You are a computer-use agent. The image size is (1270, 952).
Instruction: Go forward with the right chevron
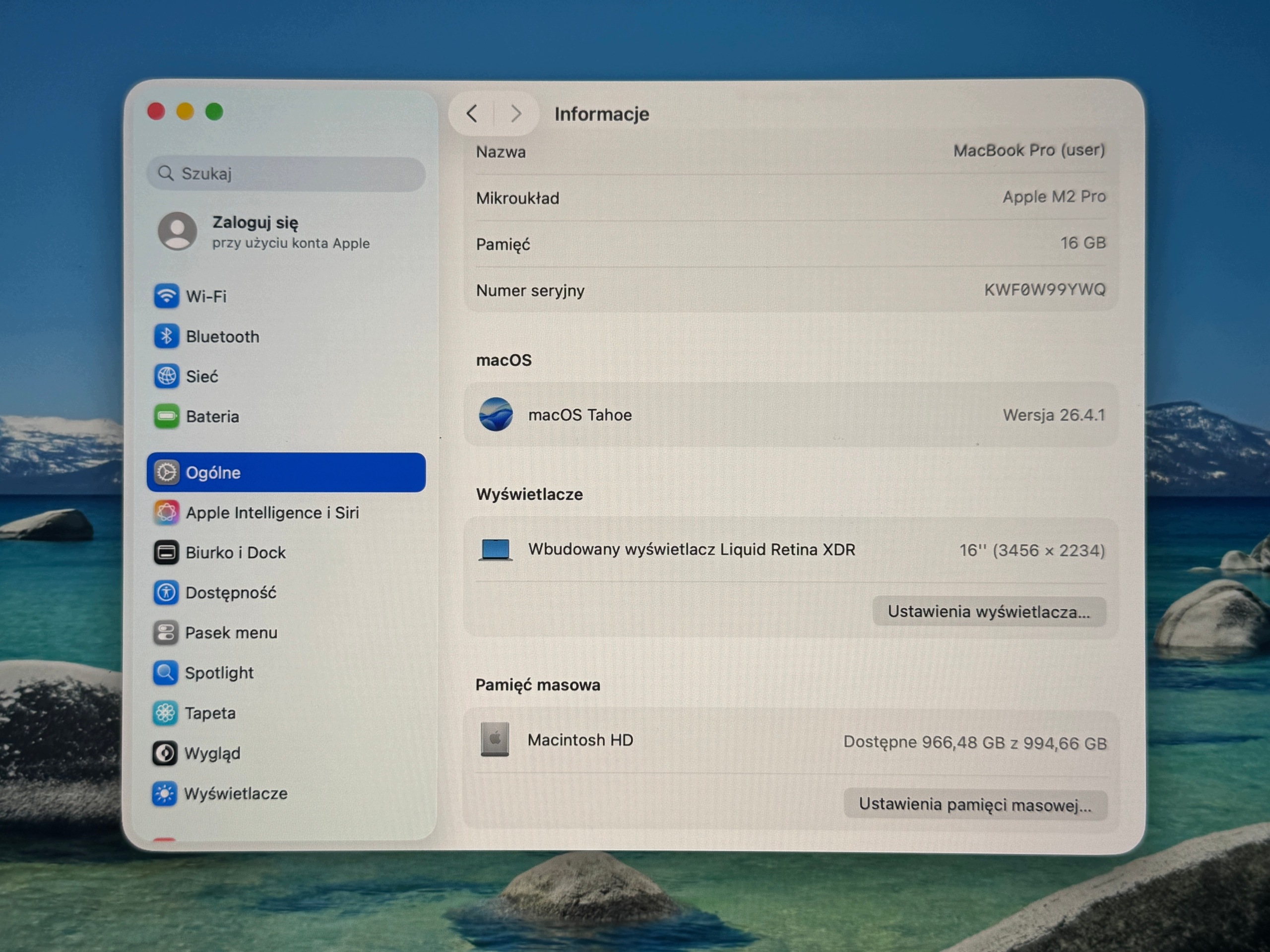(x=516, y=114)
